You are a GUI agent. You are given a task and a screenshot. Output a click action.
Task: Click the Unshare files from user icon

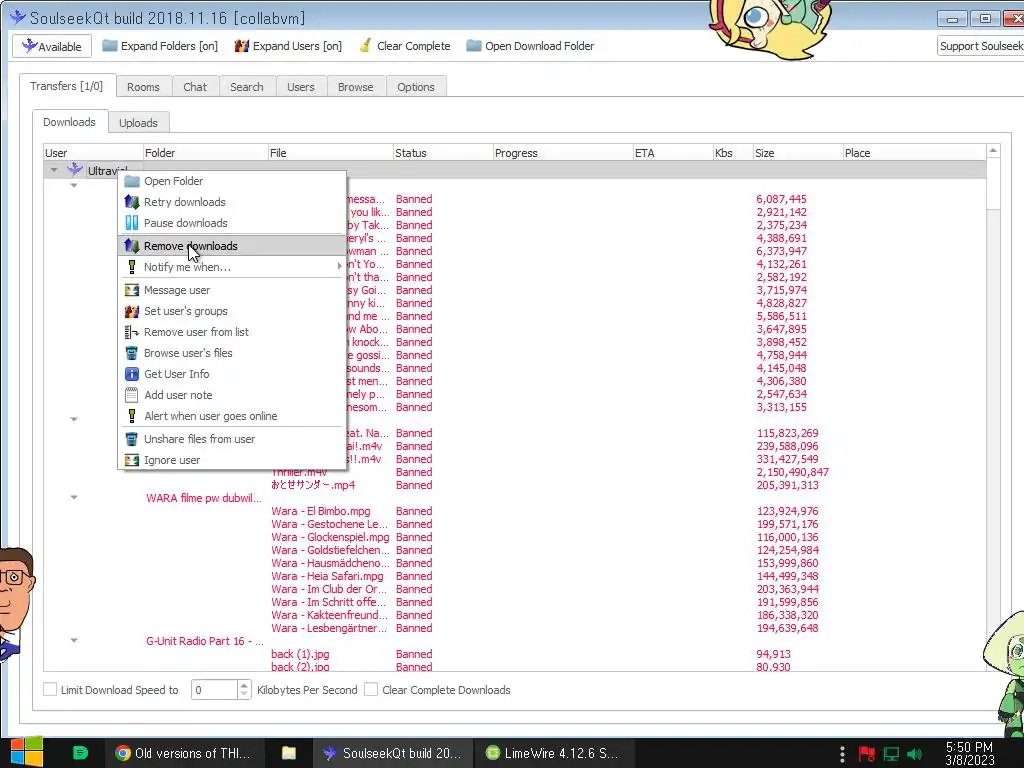pos(132,439)
